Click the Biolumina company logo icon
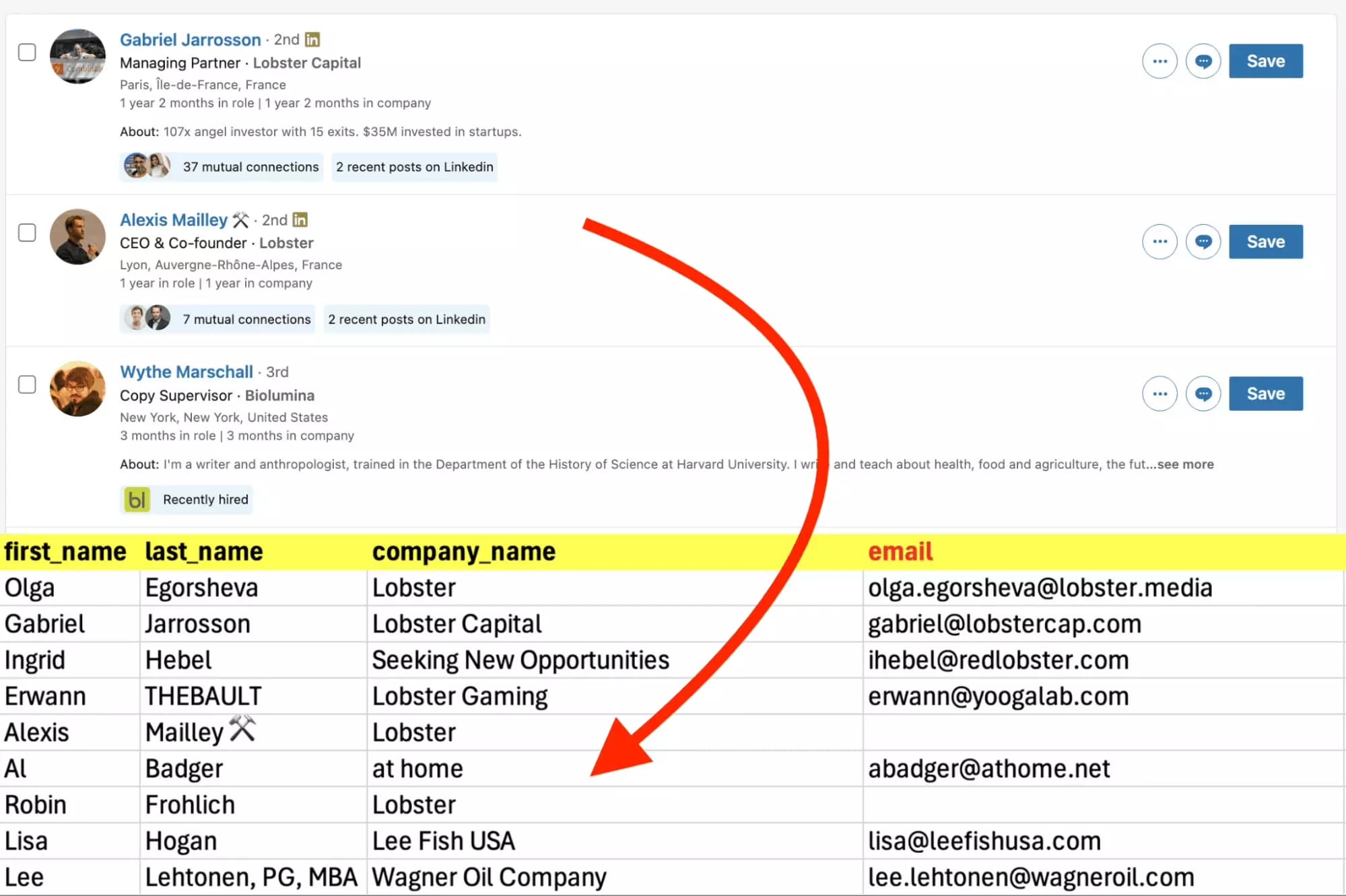 click(137, 499)
